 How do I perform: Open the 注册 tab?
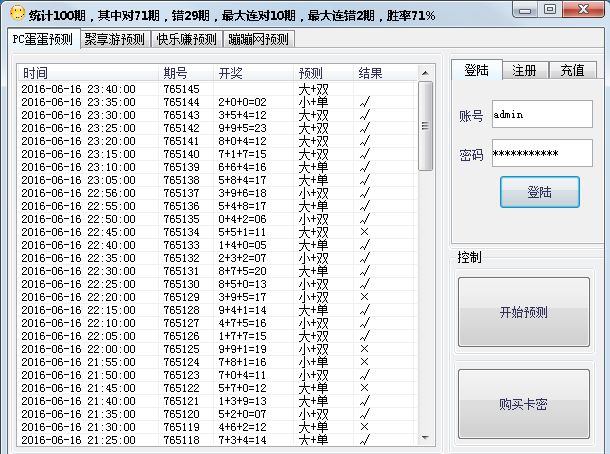[525, 71]
